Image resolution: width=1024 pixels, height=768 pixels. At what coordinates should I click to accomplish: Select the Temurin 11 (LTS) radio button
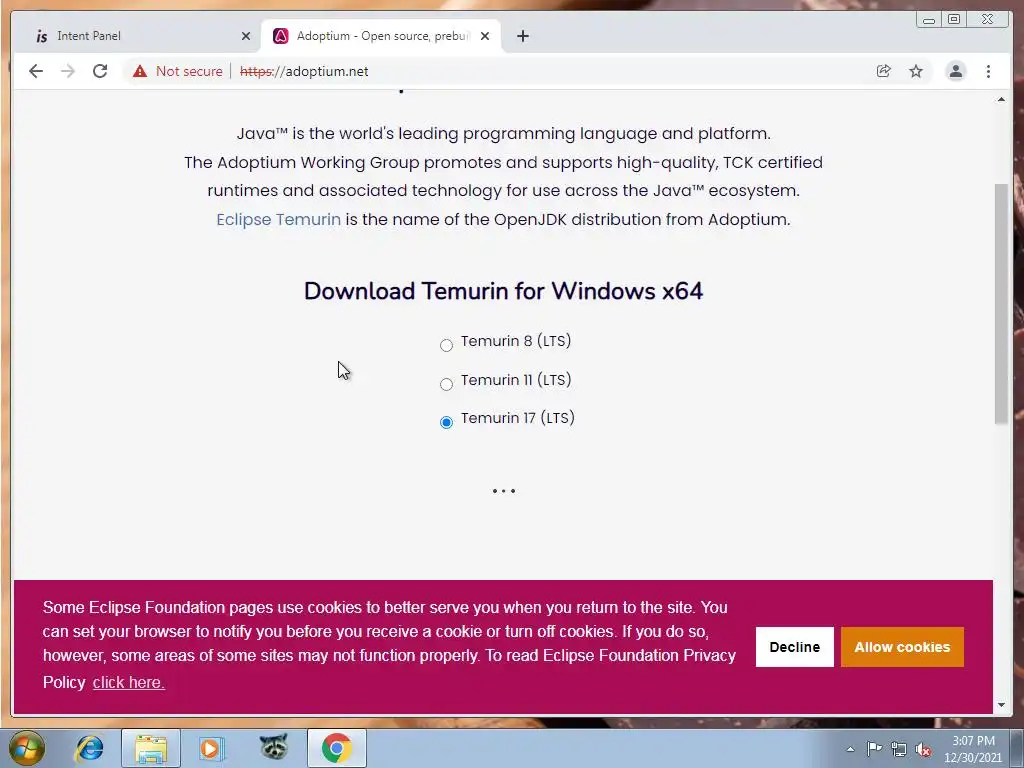(446, 384)
